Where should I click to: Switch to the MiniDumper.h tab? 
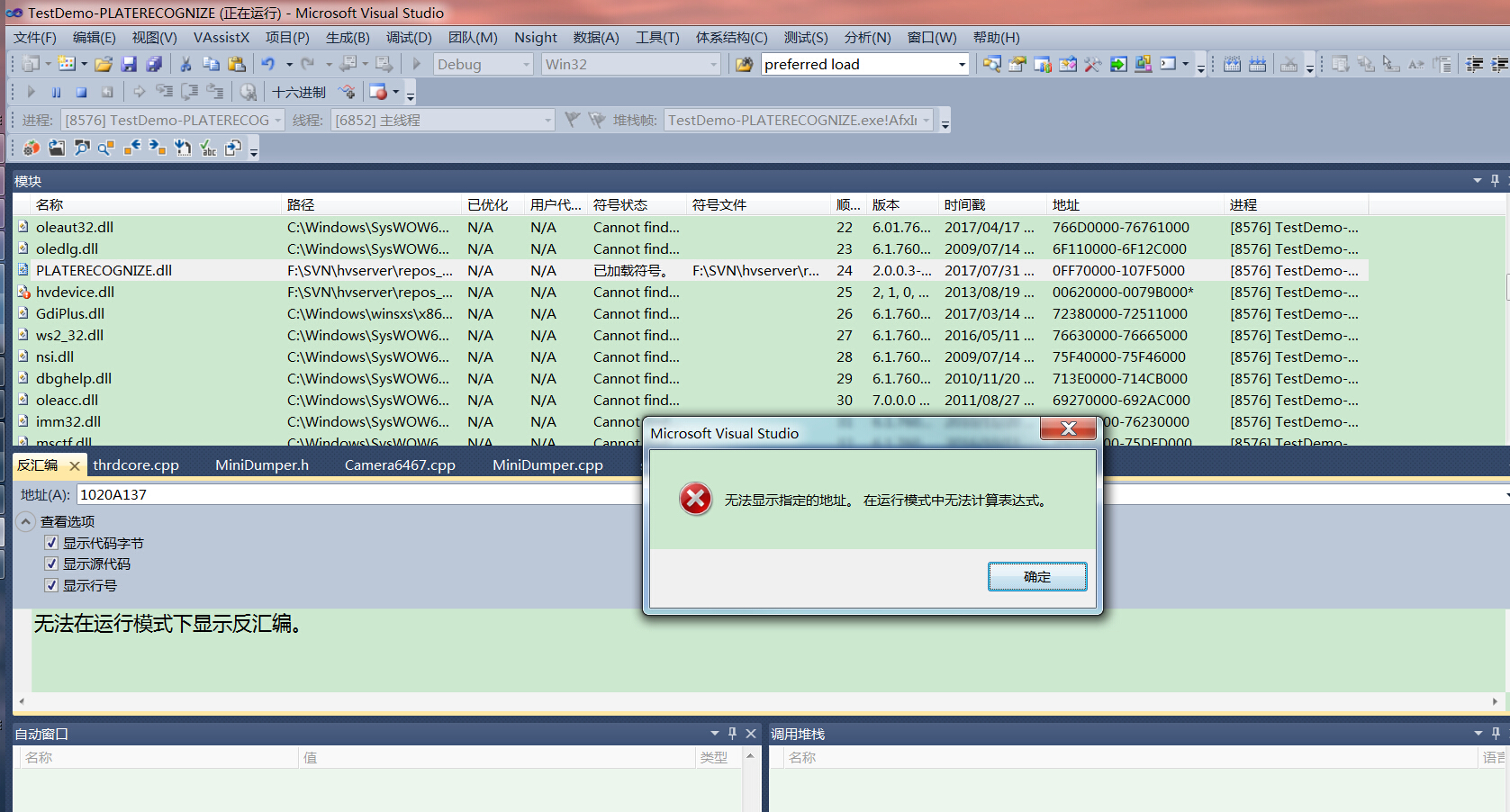262,465
